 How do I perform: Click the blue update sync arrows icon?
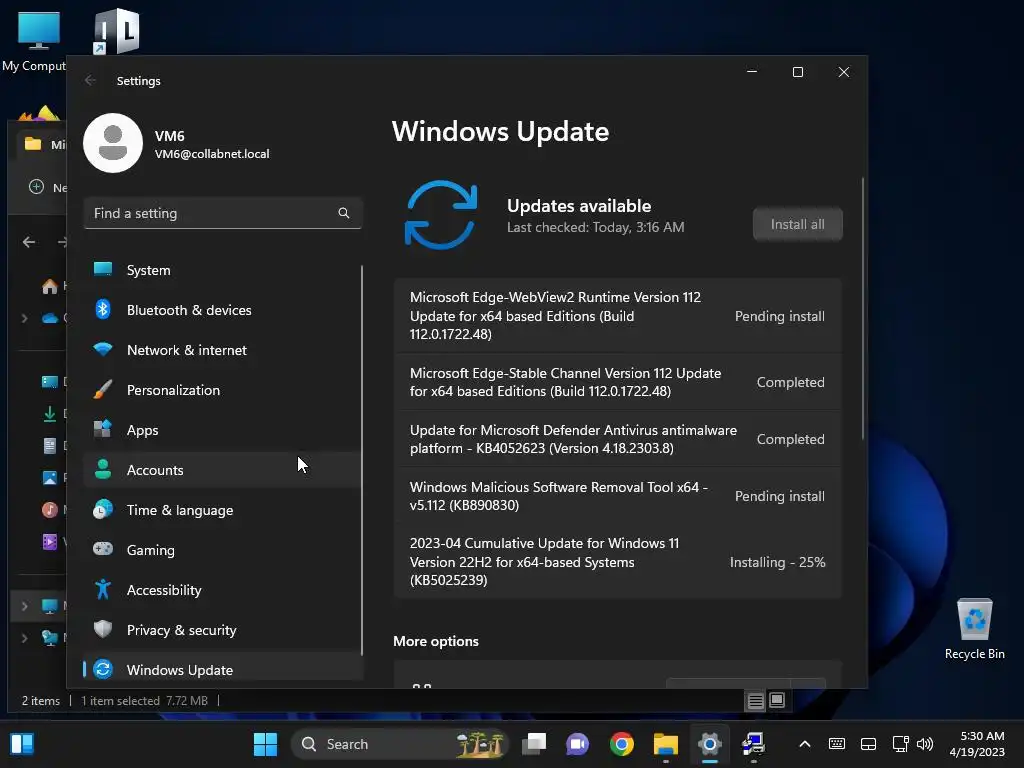click(441, 215)
